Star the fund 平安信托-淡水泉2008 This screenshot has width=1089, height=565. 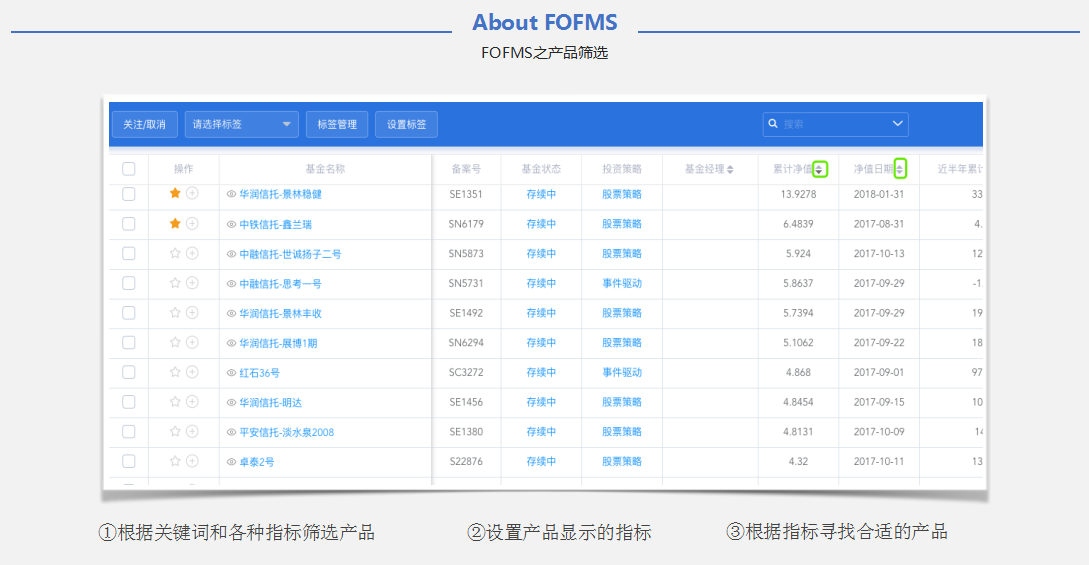point(175,431)
